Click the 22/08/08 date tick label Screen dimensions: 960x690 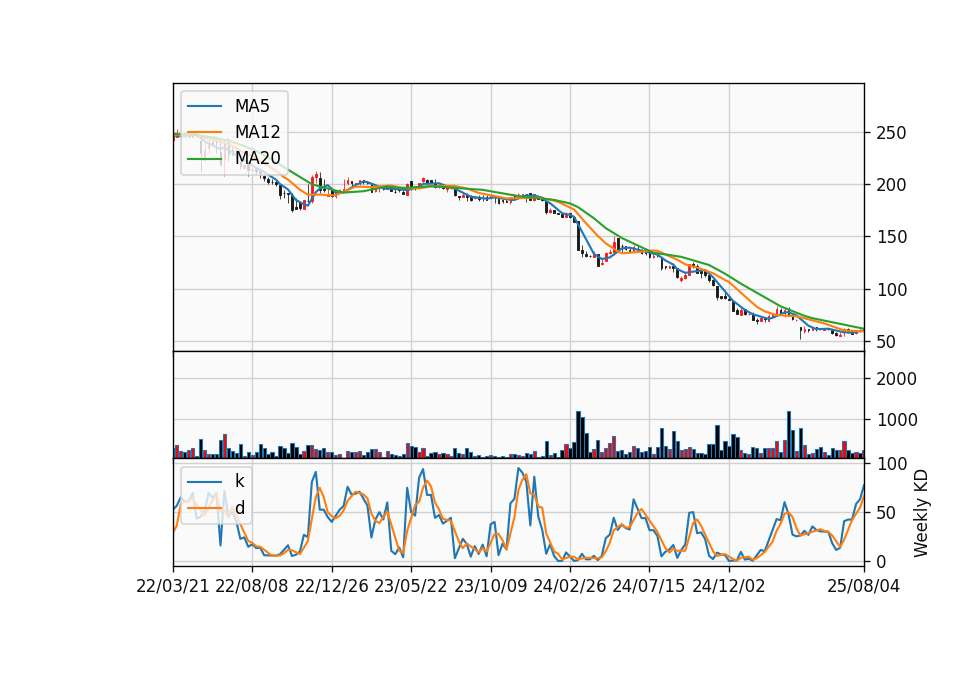click(x=252, y=586)
